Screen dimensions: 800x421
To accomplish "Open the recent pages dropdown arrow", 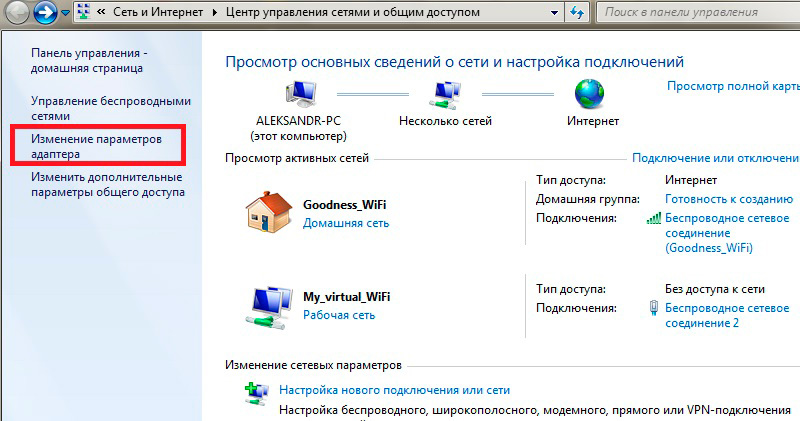I will click(65, 13).
